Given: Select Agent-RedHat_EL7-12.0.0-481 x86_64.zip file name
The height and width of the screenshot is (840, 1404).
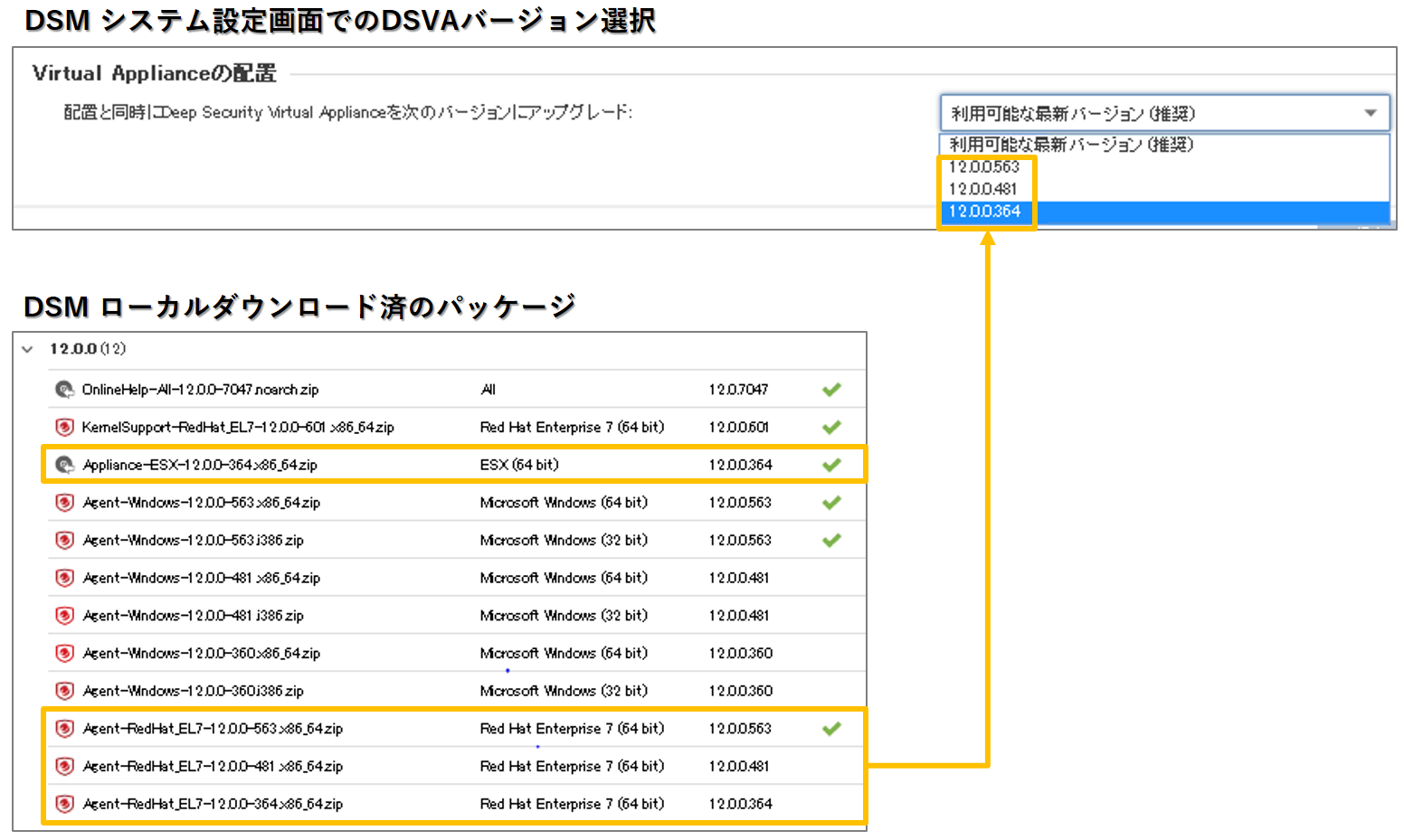Looking at the screenshot, I should [213, 767].
